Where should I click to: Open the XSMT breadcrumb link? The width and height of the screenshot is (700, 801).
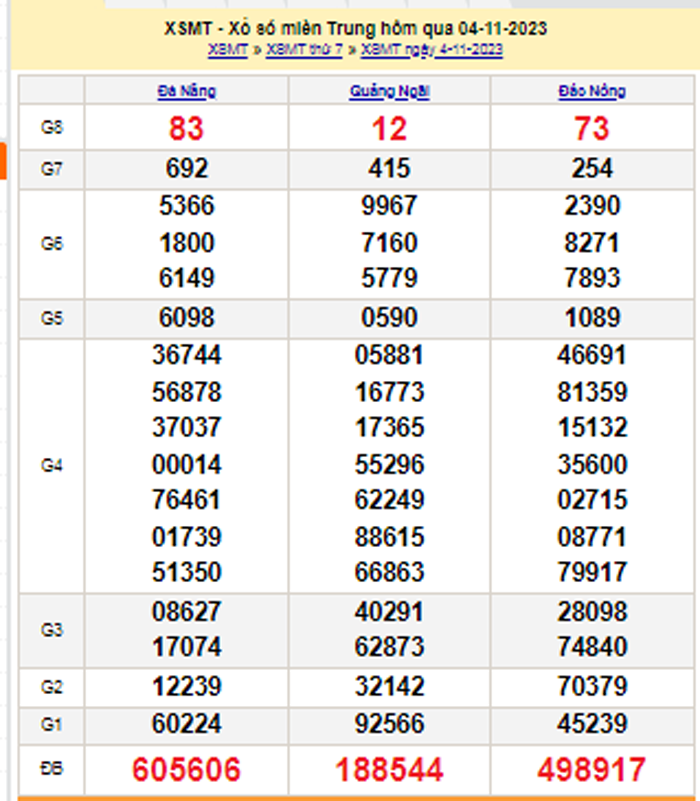[x=228, y=49]
